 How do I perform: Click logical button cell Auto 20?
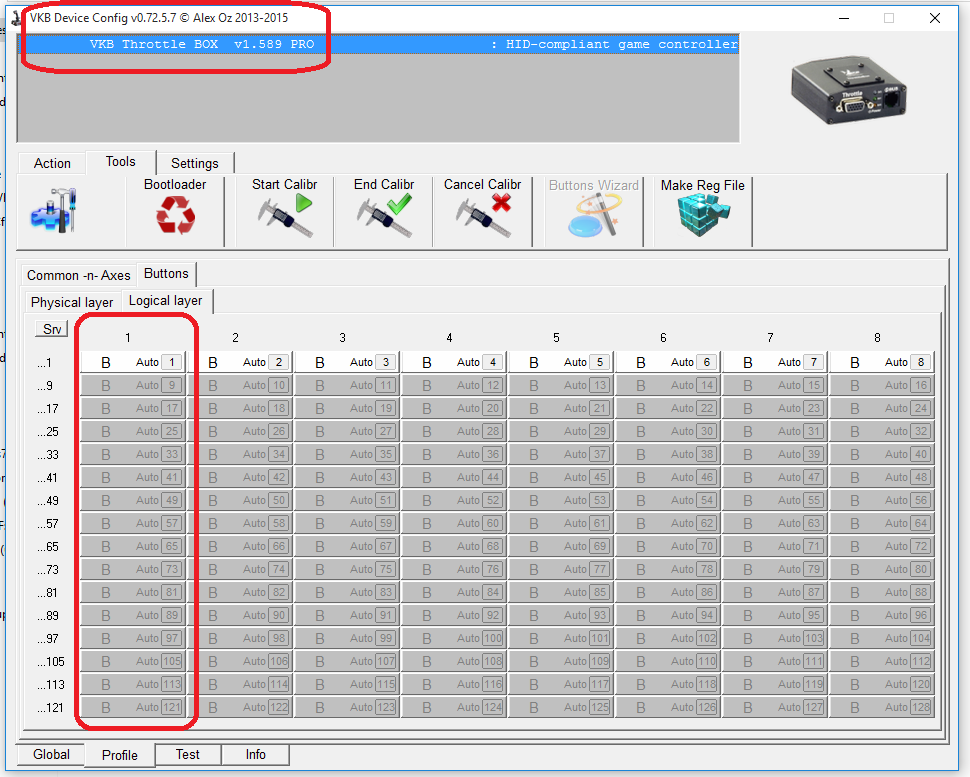click(455, 408)
